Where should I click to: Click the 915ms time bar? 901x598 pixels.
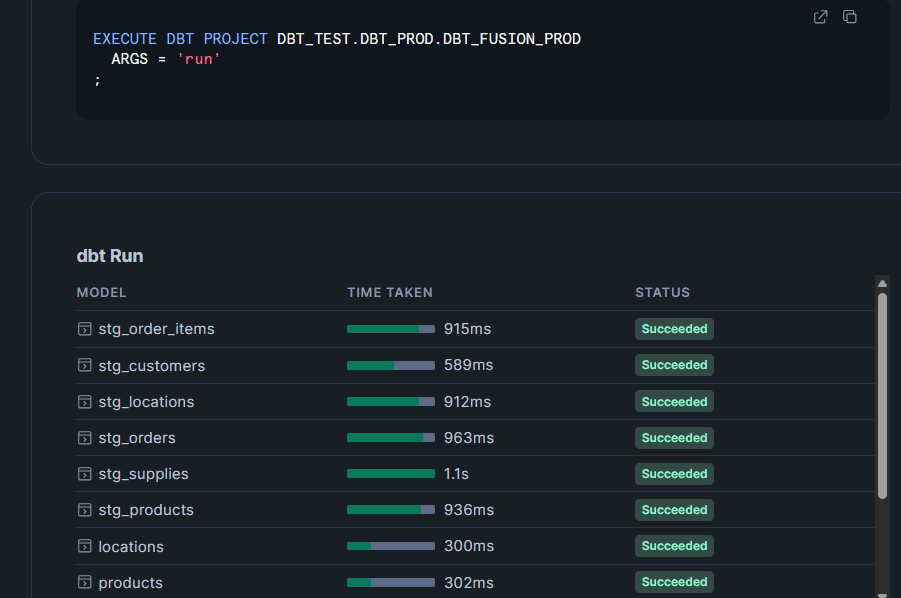pyautogui.click(x=391, y=329)
